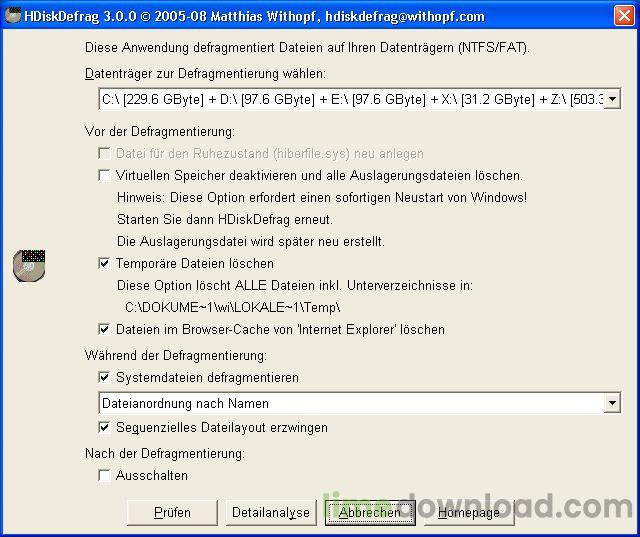Click 'Die Auslagerungsdatei wird später neu erstellt.' text
The width and height of the screenshot is (640, 537).
coord(251,242)
